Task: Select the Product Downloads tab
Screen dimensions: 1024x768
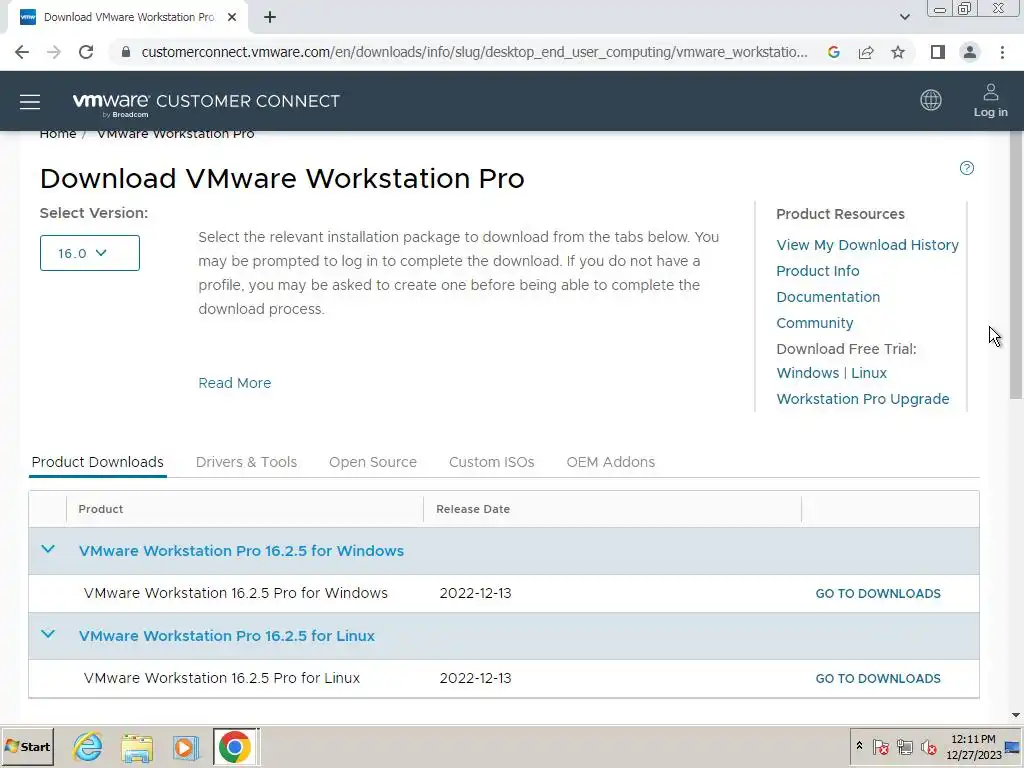Action: point(97,462)
